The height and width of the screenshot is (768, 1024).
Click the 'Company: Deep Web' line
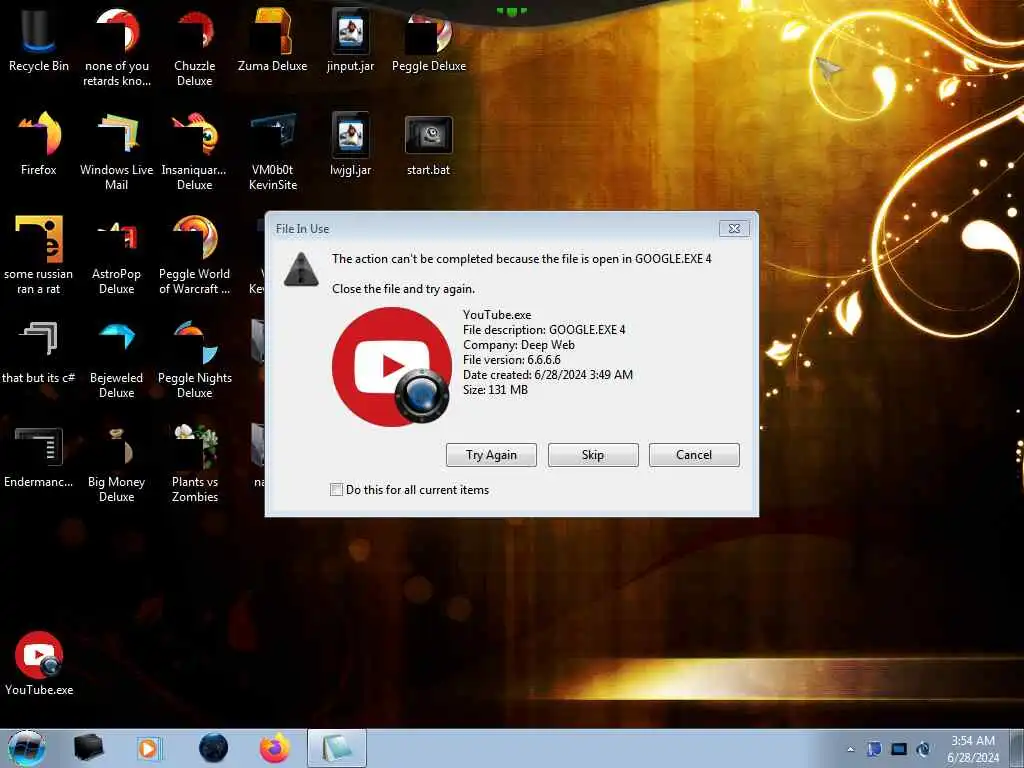(x=519, y=345)
